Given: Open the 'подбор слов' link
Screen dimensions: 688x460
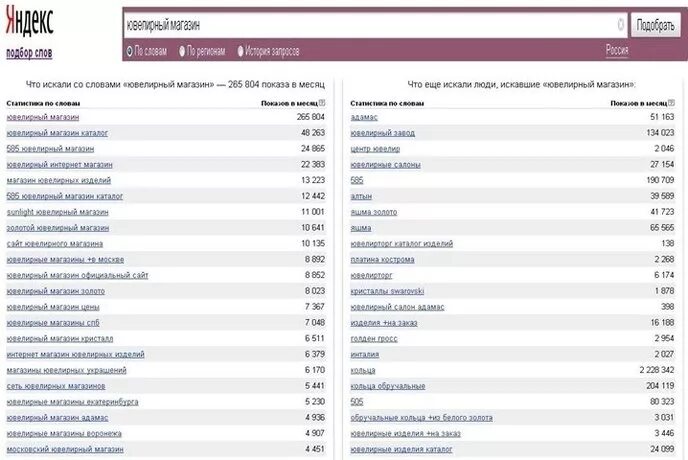Looking at the screenshot, I should pos(29,52).
